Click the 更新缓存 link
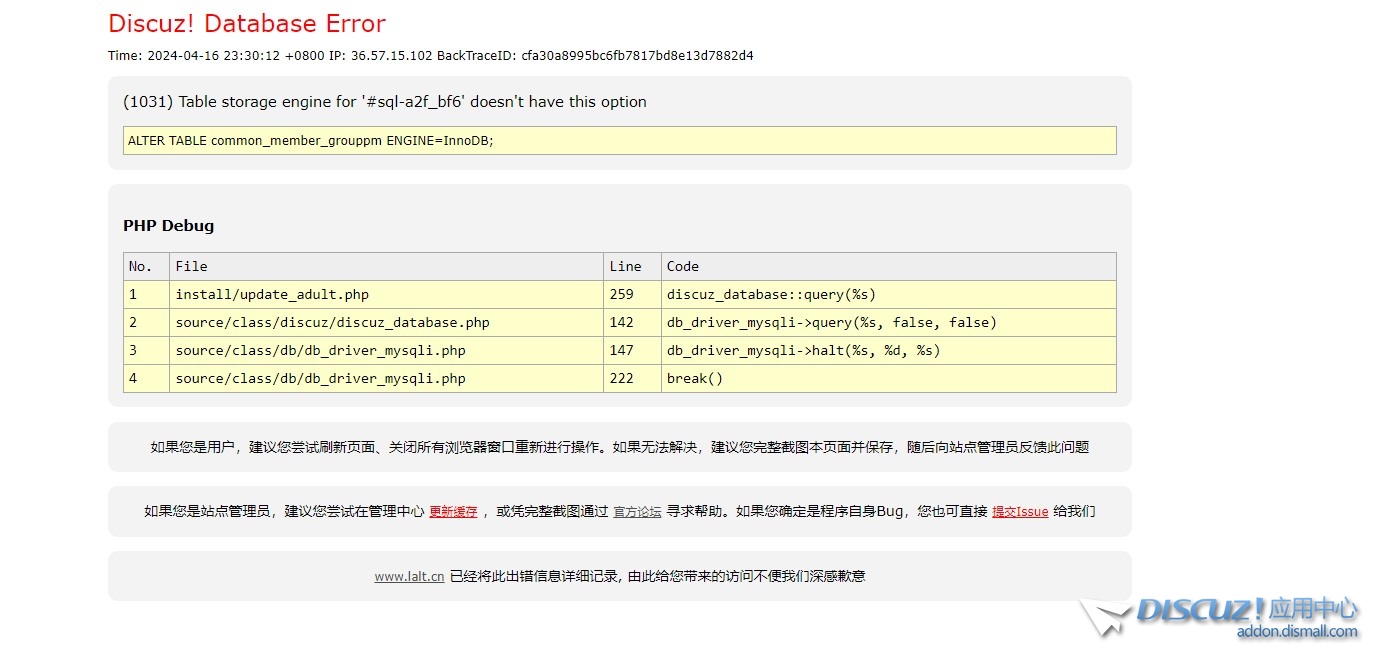The image size is (1376, 657). pos(453,512)
